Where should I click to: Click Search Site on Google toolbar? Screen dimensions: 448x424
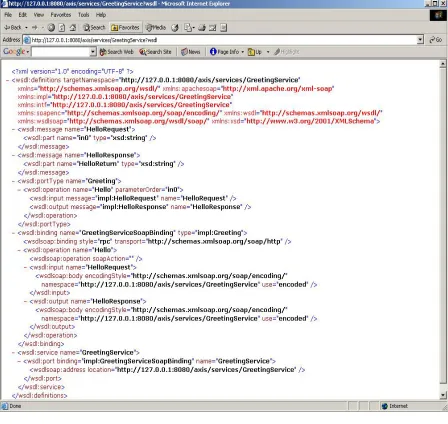tap(156, 52)
